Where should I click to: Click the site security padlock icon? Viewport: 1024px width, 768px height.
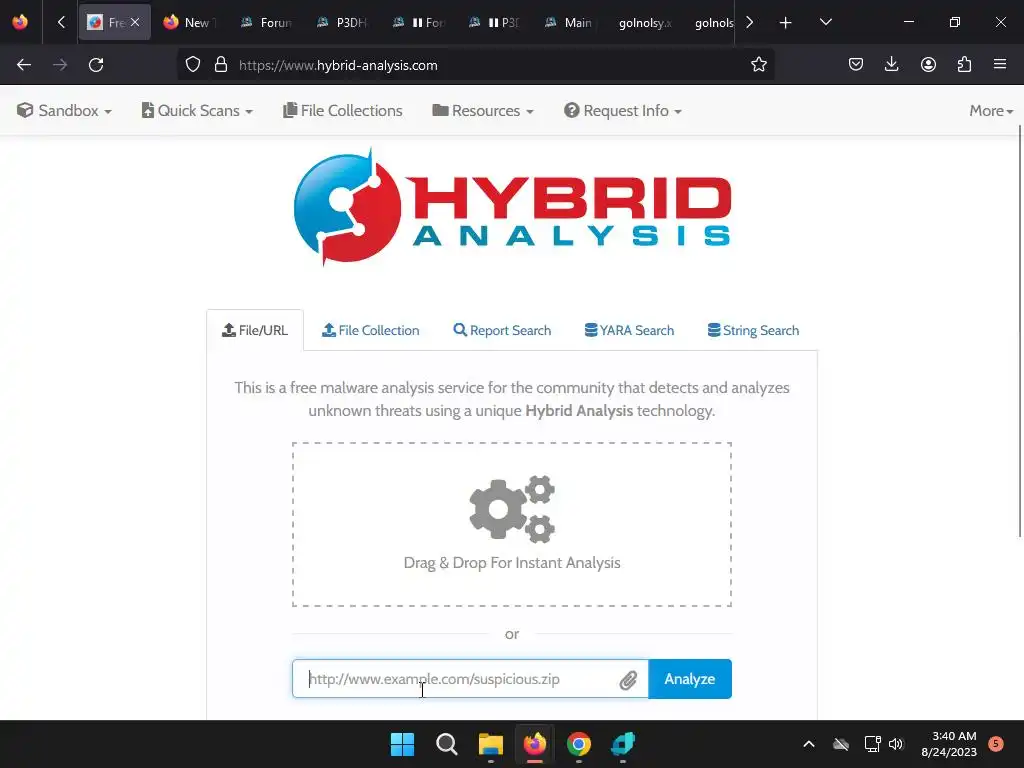tap(221, 65)
